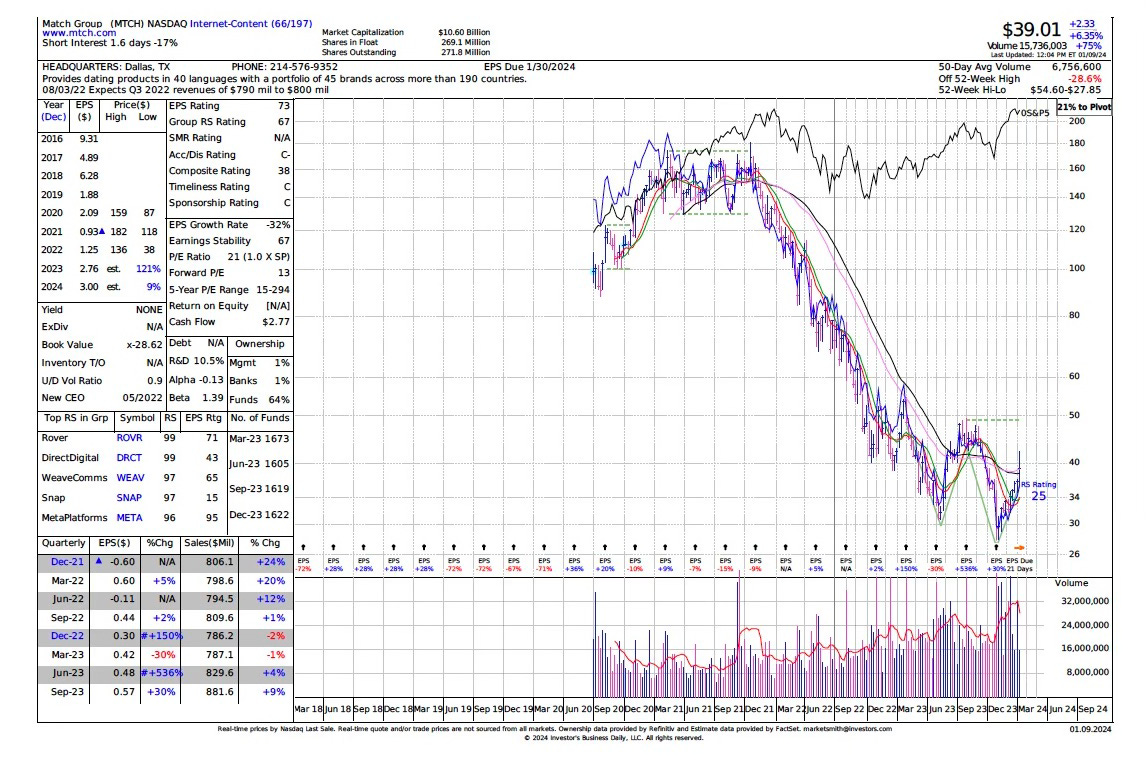The width and height of the screenshot is (1146, 768).
Task: Click the EPS Due 1/30/2024 text
Action: (529, 66)
